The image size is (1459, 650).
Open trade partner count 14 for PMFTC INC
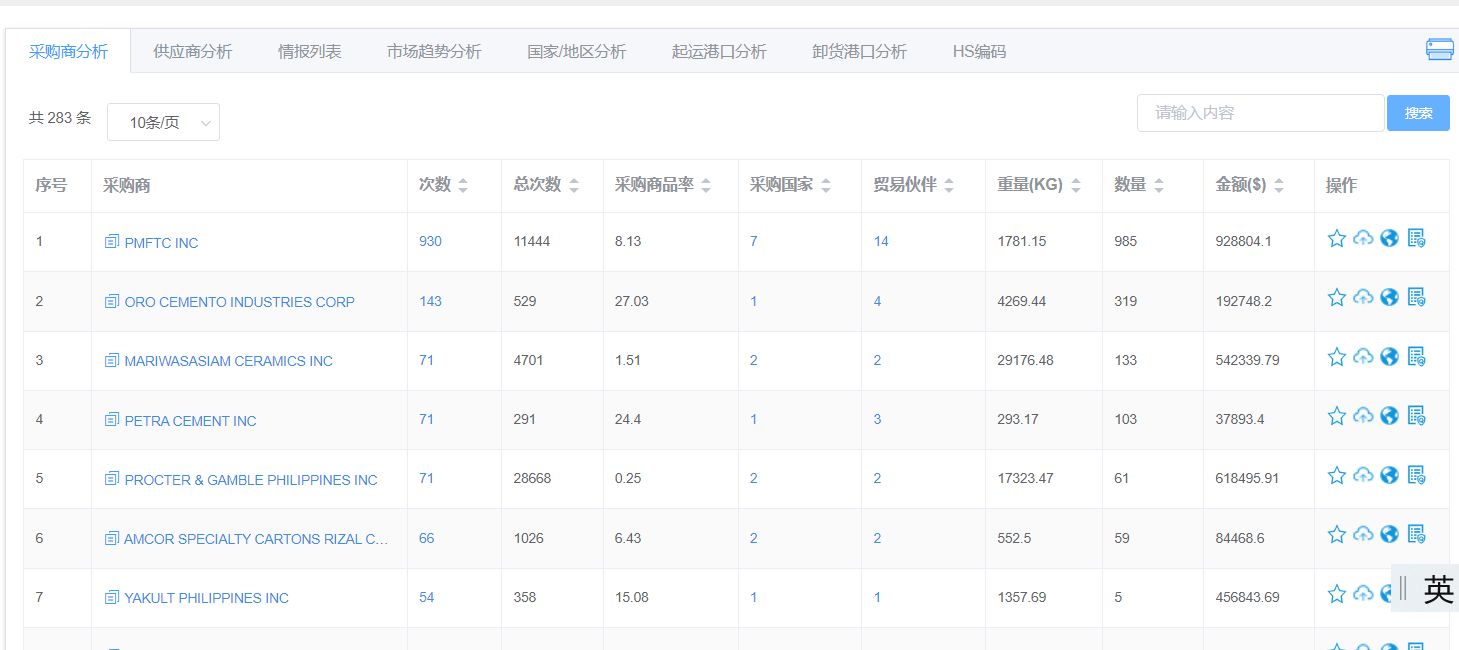[881, 241]
